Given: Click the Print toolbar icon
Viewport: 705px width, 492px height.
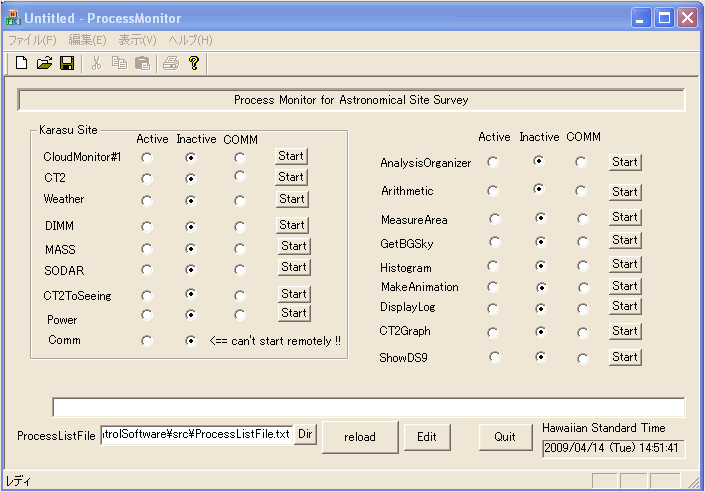Looking at the screenshot, I should (171, 63).
